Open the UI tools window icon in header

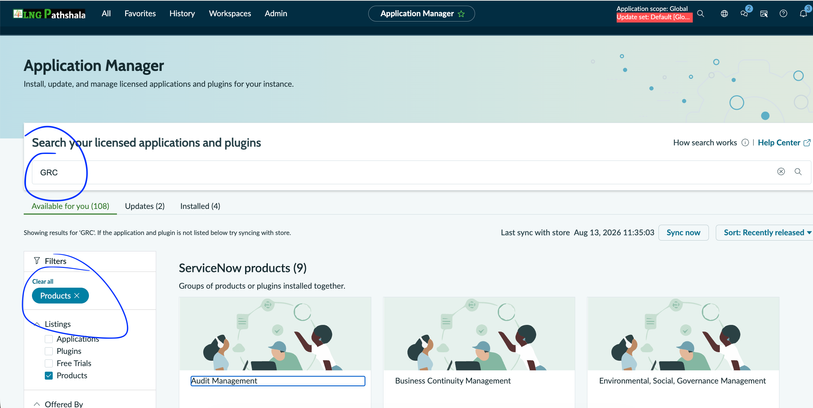(x=764, y=14)
